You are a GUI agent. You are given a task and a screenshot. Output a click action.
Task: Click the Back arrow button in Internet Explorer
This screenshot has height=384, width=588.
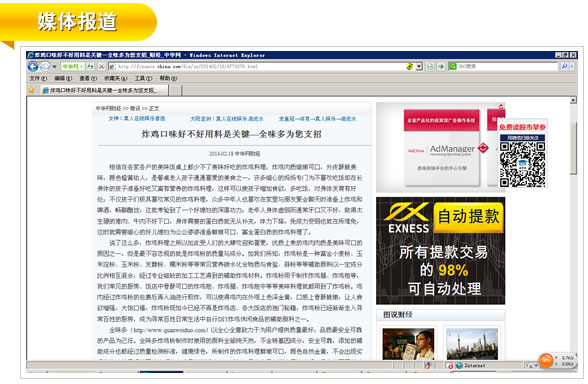(33, 67)
